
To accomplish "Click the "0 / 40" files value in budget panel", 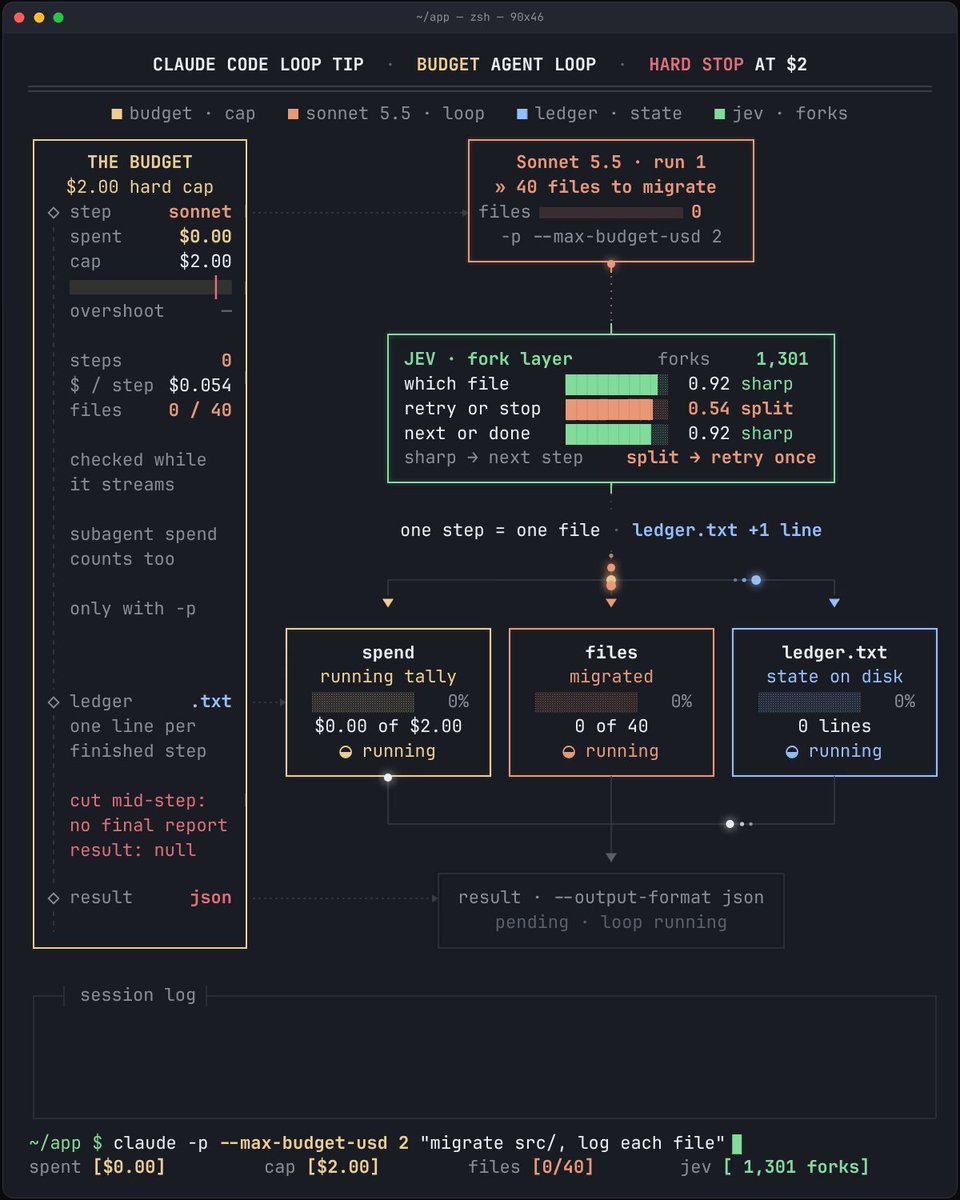I will pos(200,410).
